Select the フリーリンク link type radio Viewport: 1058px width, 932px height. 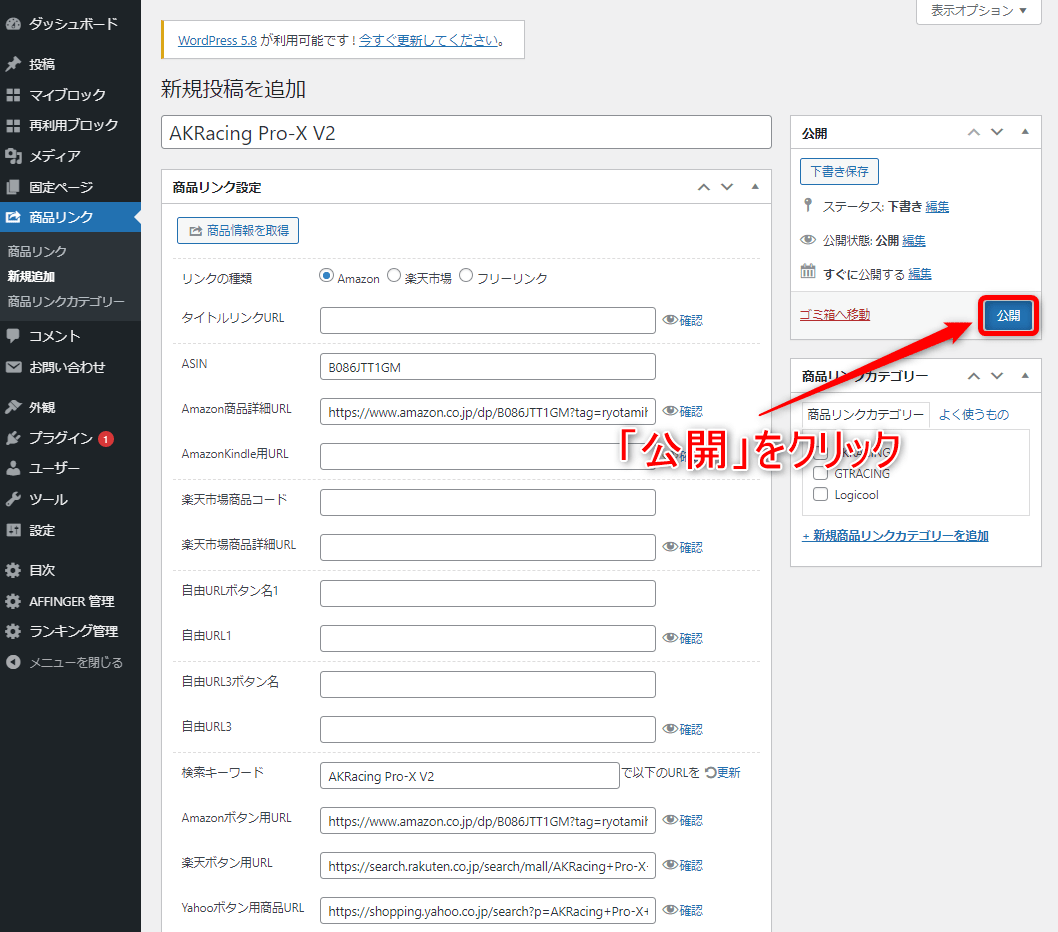[x=466, y=276]
